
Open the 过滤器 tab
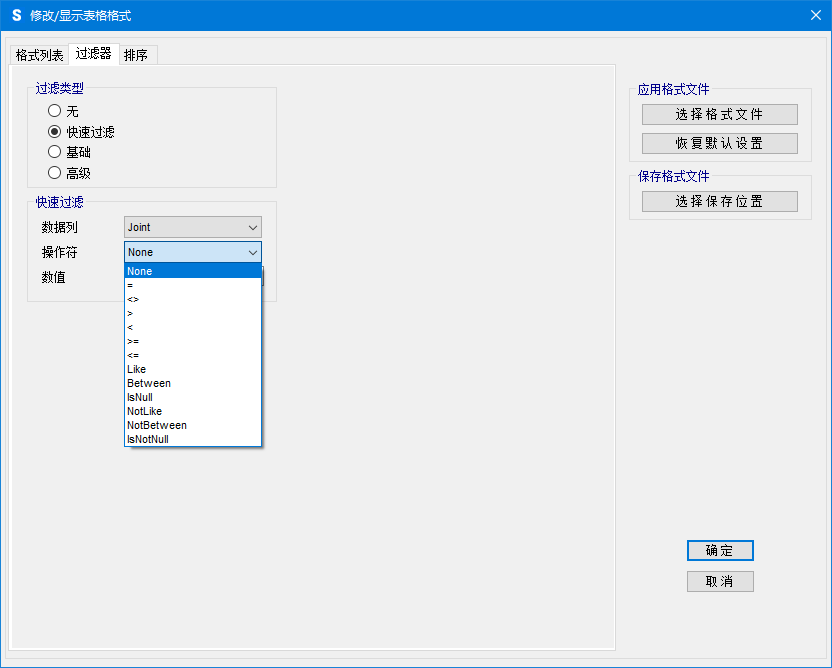click(93, 54)
